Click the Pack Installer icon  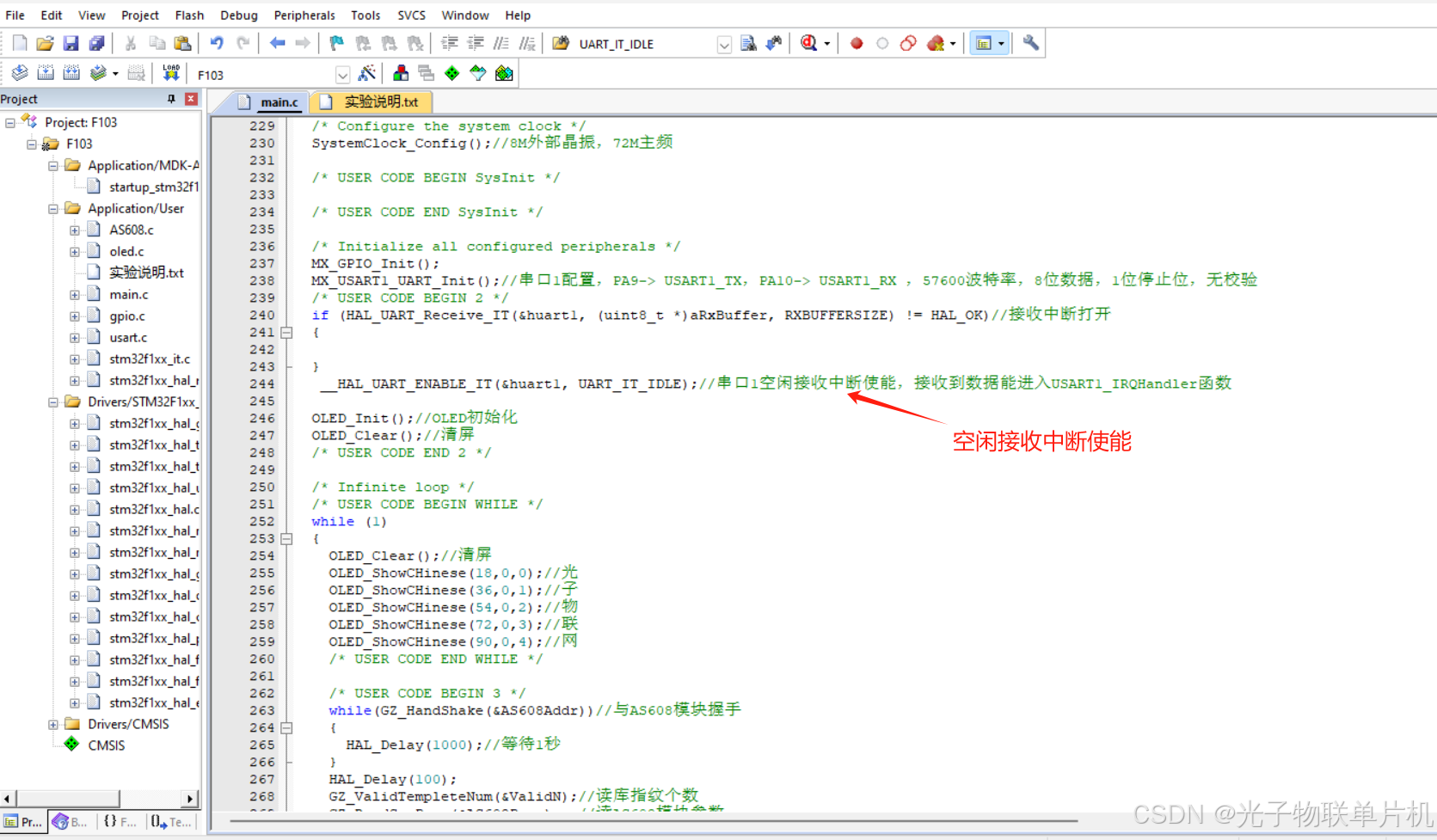504,74
